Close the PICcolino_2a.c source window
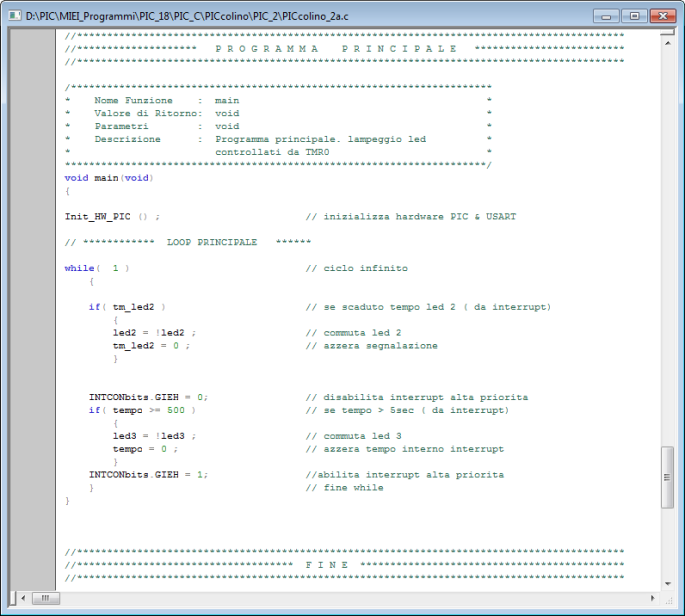Viewport: 685px width, 616px height. click(x=661, y=16)
